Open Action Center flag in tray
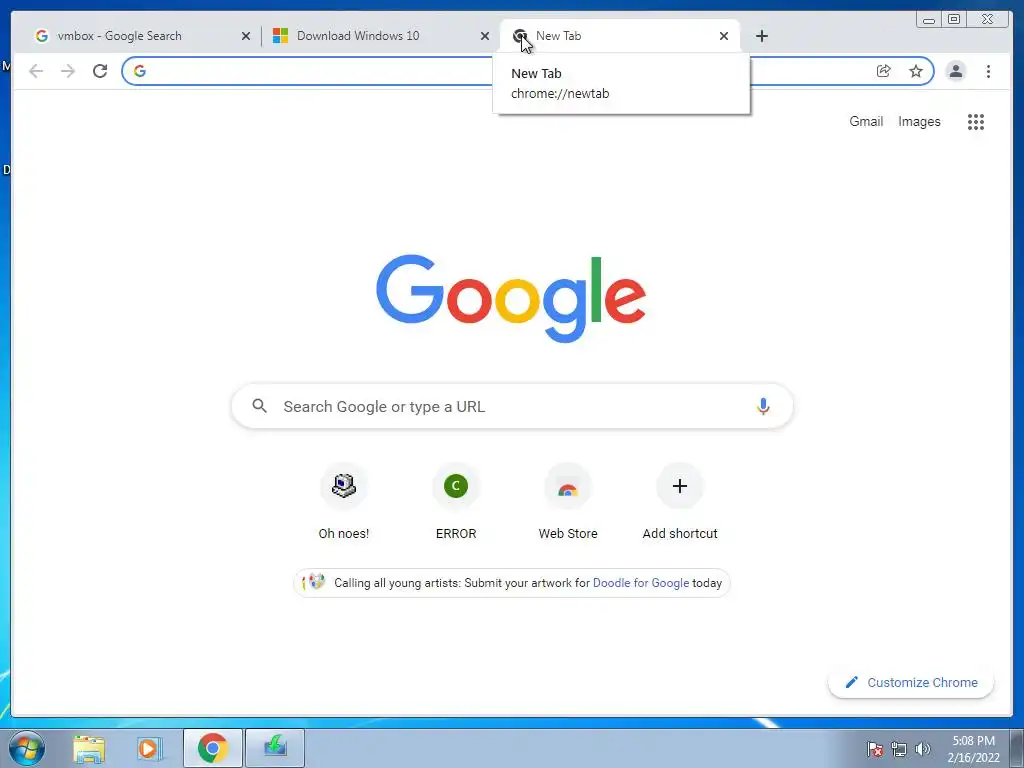1024x768 pixels. [x=874, y=749]
